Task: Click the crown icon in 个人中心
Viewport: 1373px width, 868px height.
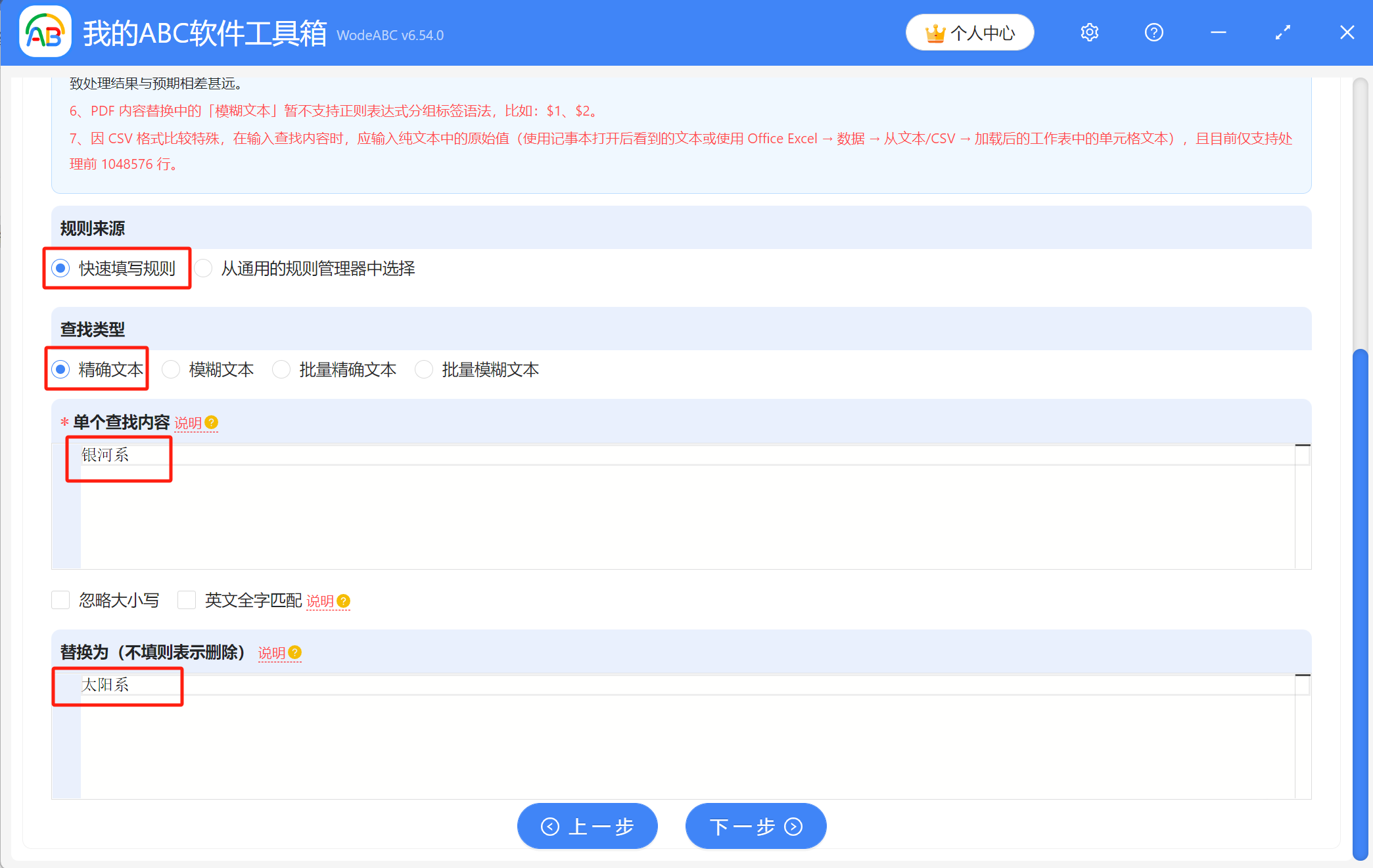Action: coord(936,32)
